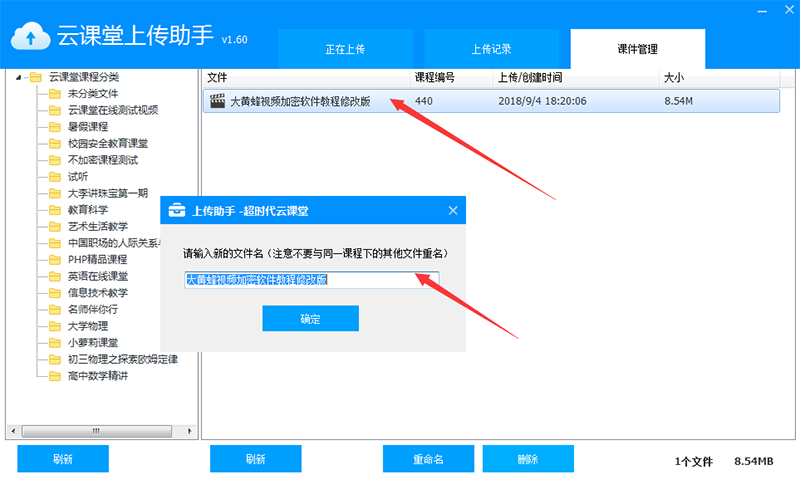This screenshot has width=800, height=489.
Task: Click the tree panel scroll left arrow
Action: point(13,431)
